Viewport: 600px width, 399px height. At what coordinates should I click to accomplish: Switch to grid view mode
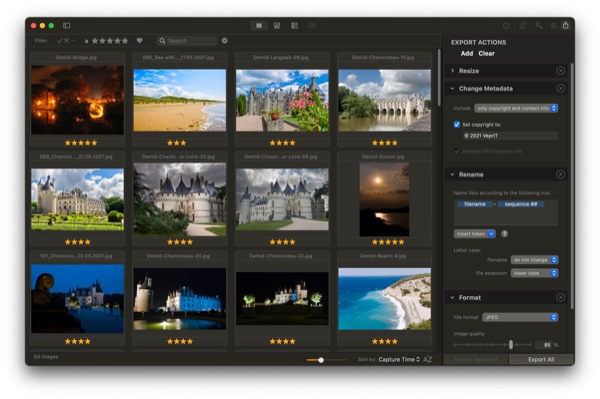point(259,26)
